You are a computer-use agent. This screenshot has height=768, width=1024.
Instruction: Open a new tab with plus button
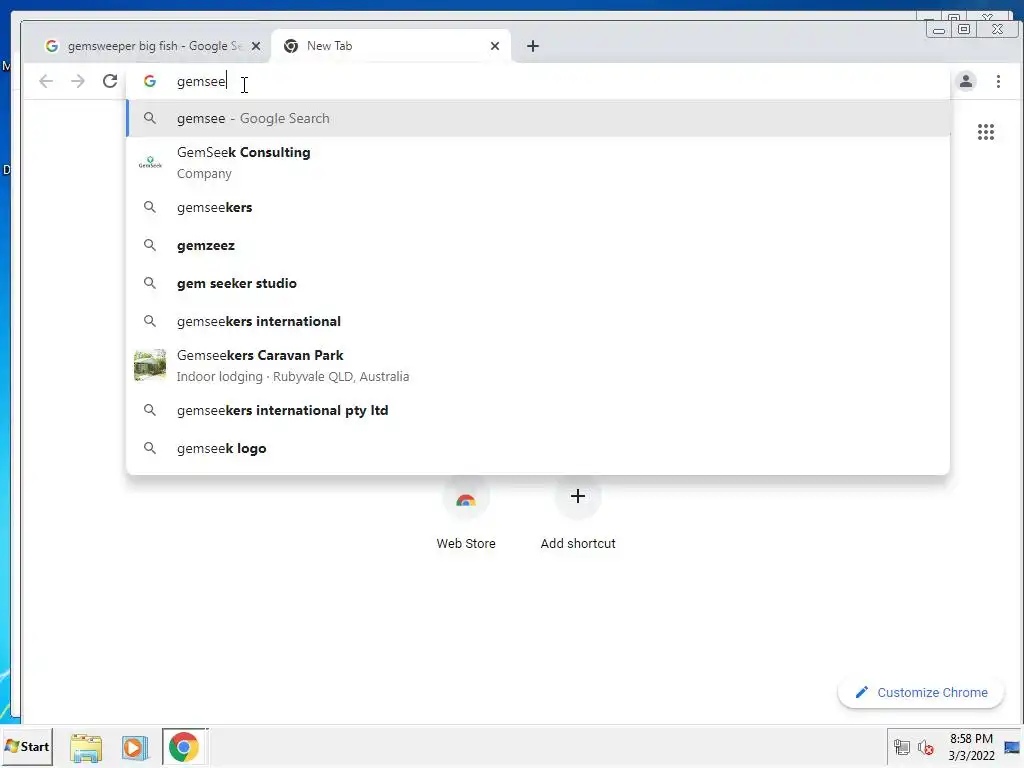click(533, 46)
